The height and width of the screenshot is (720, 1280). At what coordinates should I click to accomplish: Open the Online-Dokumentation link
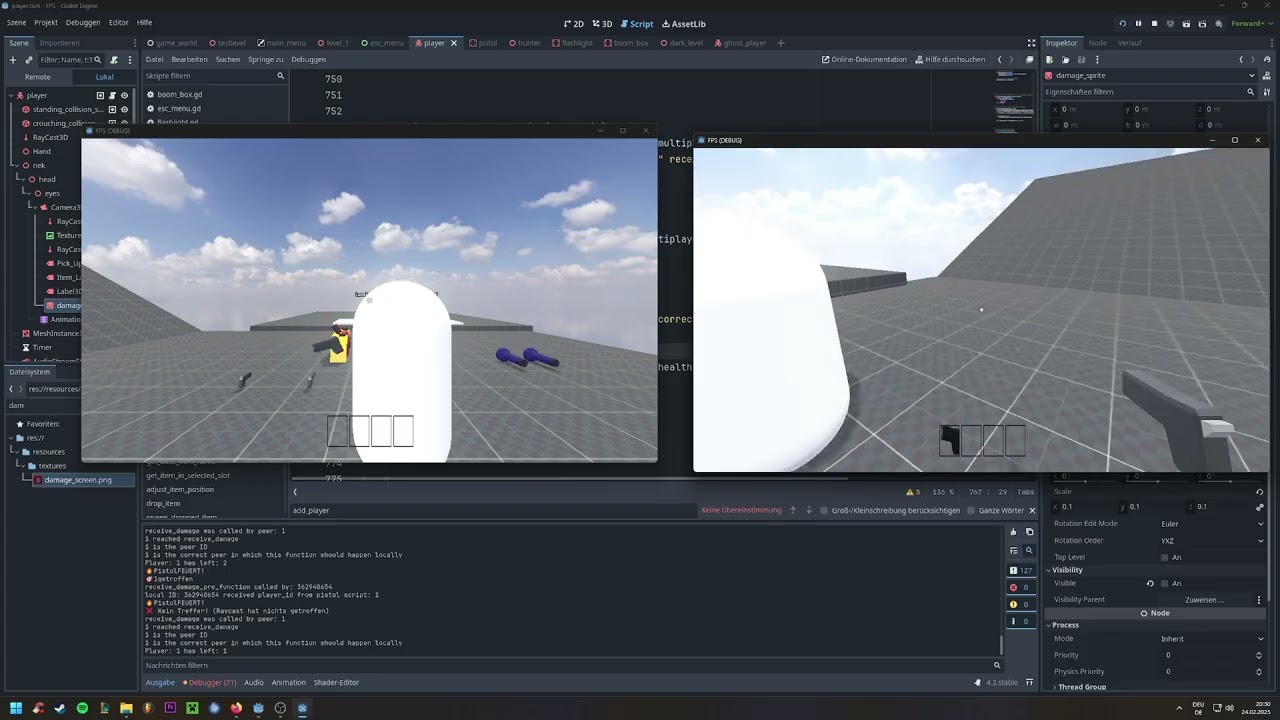pos(864,59)
